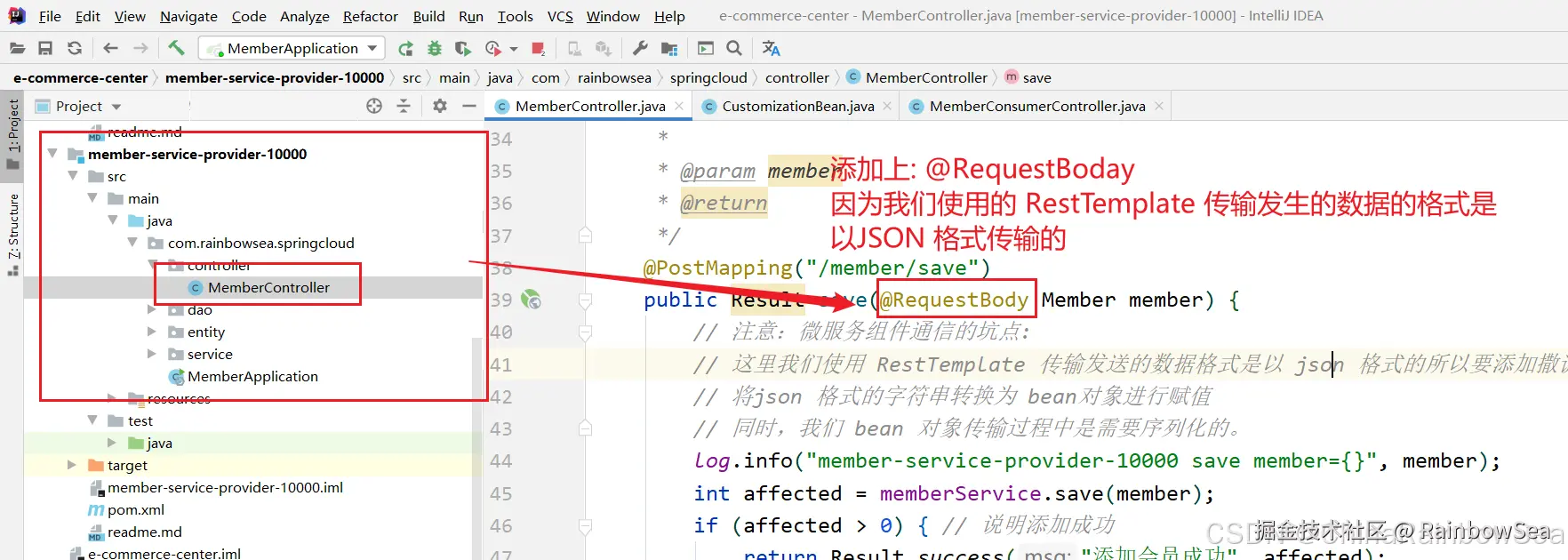Open Project panel gear options
The width and height of the screenshot is (1568, 560).
tap(440, 106)
